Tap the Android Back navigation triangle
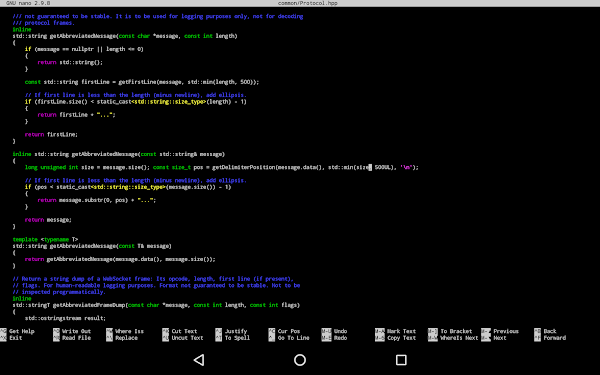Viewport: 600px width, 375px height. pyautogui.click(x=199, y=360)
